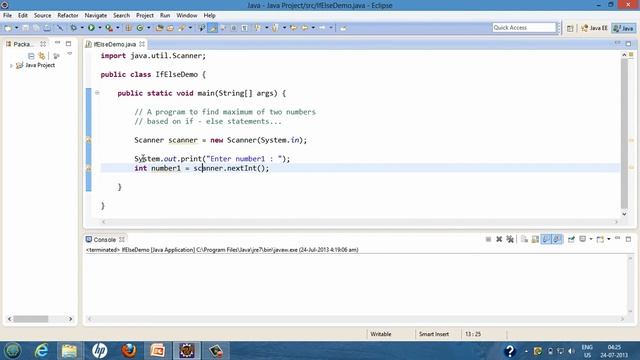
Task: Click the Previous Annotation icon
Action: (275, 28)
